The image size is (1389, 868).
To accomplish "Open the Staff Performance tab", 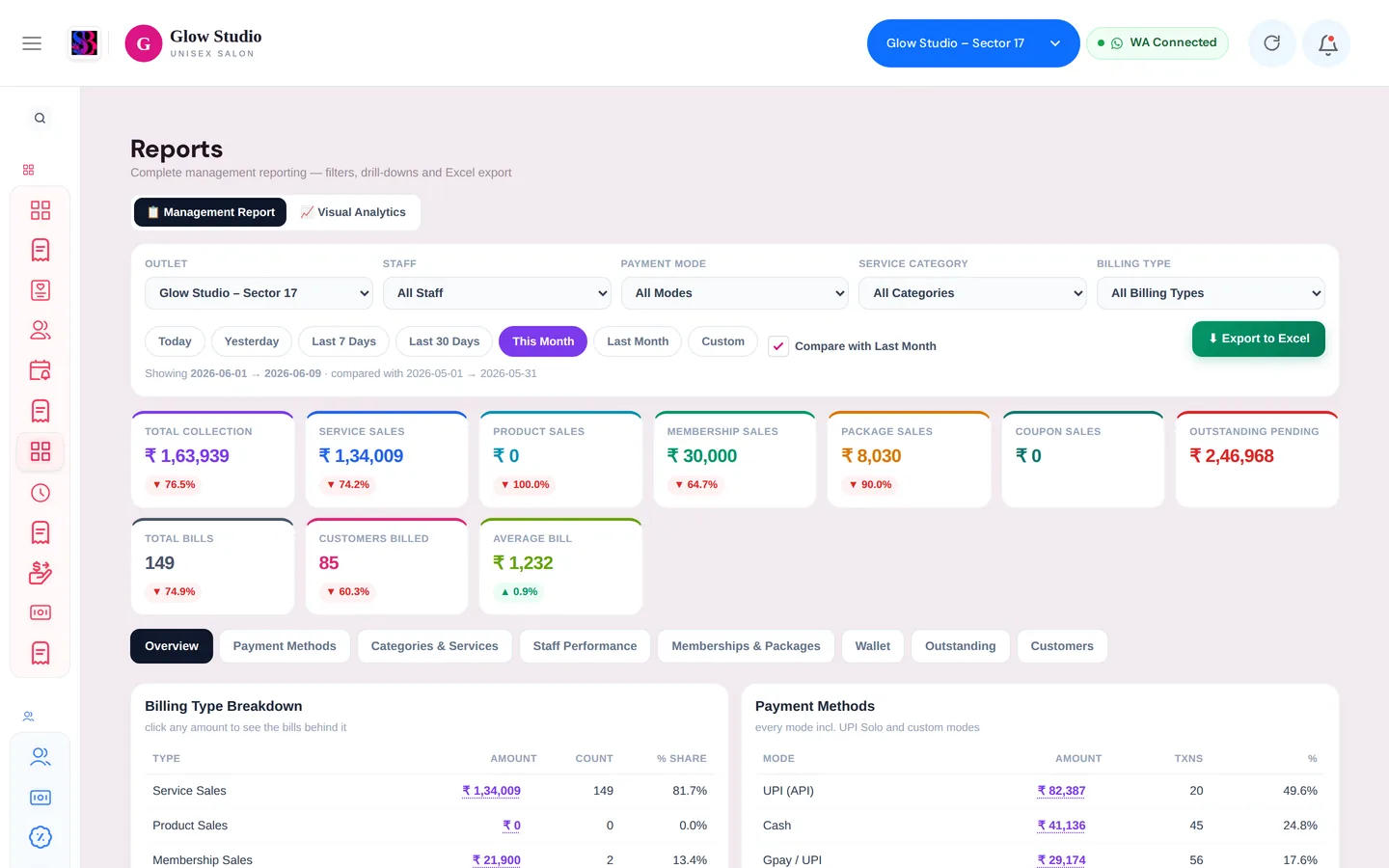I will (x=585, y=646).
